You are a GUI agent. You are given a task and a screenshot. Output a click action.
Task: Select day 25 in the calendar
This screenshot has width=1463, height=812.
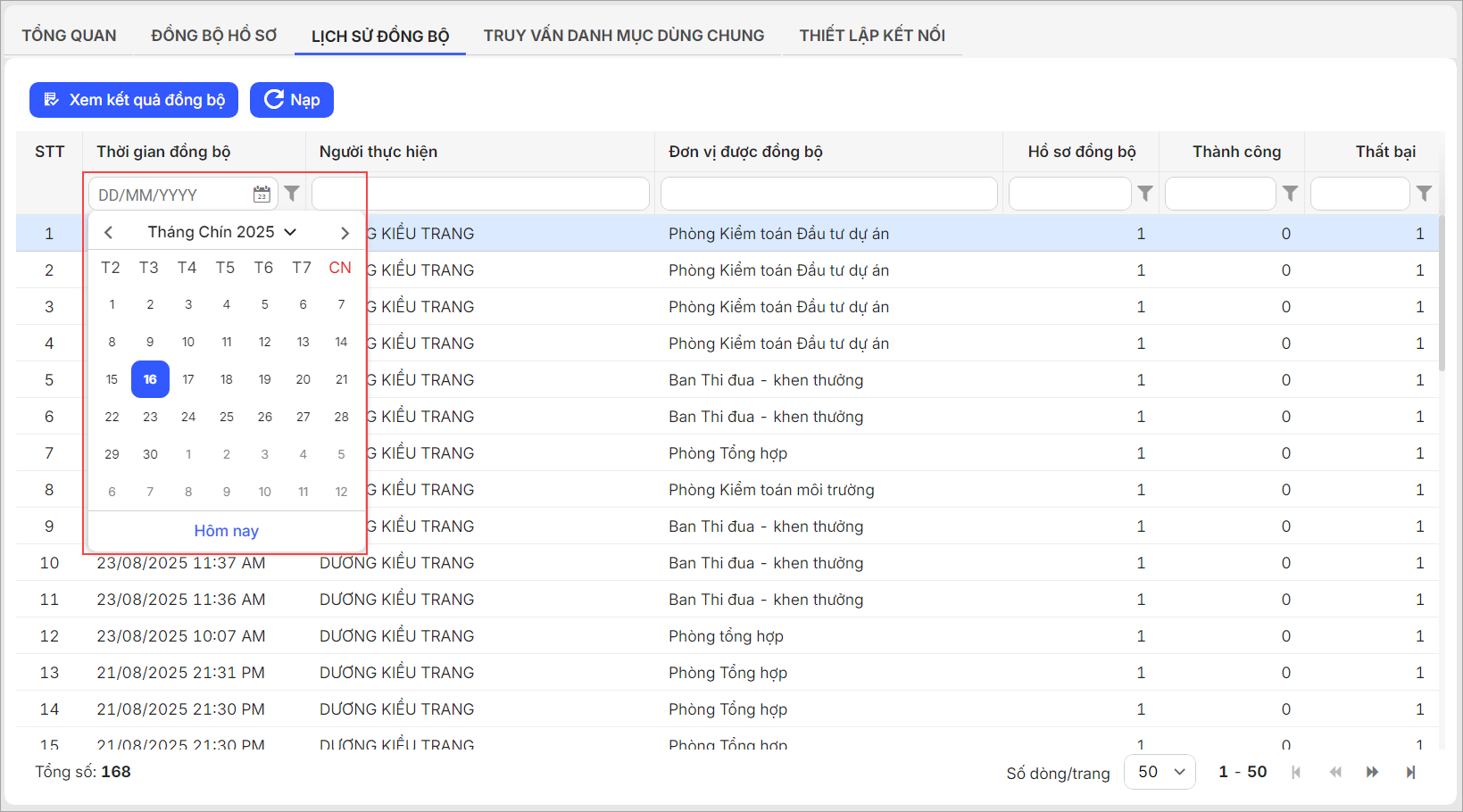coord(227,417)
